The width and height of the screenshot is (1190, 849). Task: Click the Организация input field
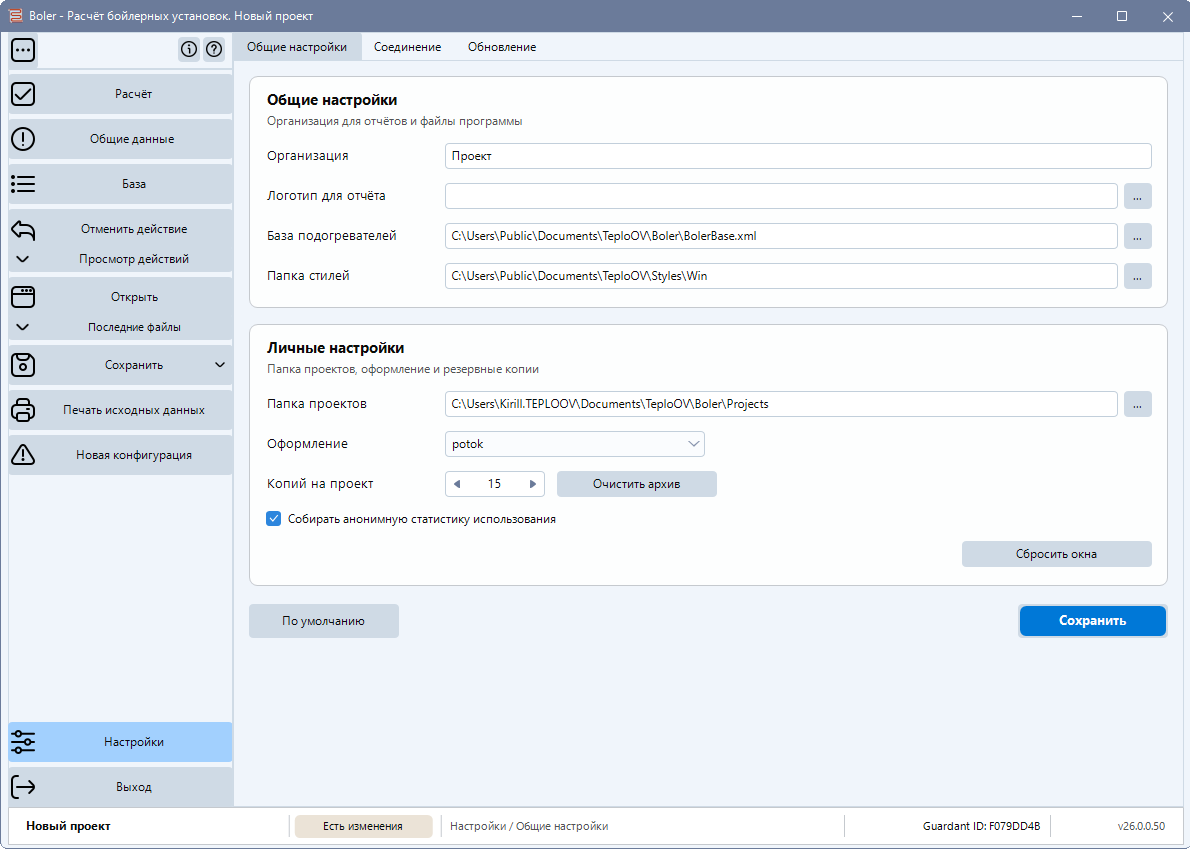click(x=798, y=156)
